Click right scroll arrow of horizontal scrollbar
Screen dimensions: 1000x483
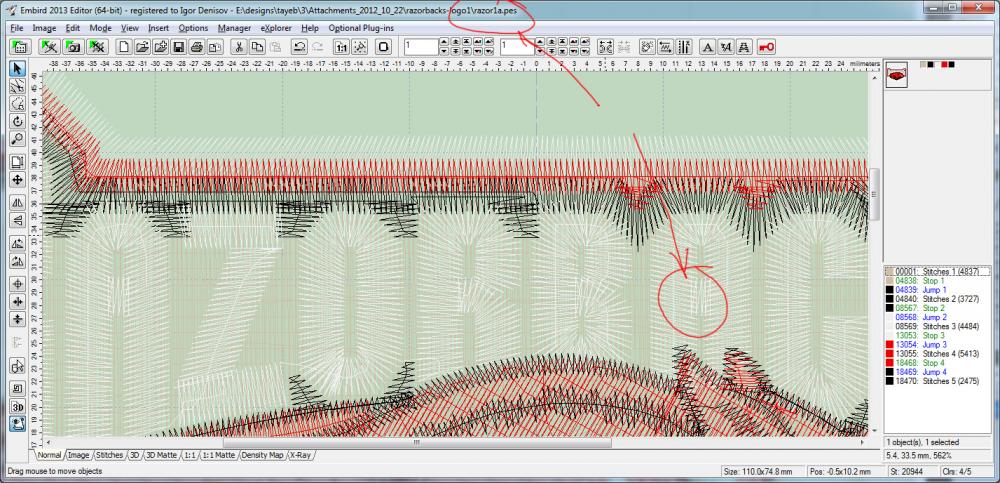click(863, 442)
